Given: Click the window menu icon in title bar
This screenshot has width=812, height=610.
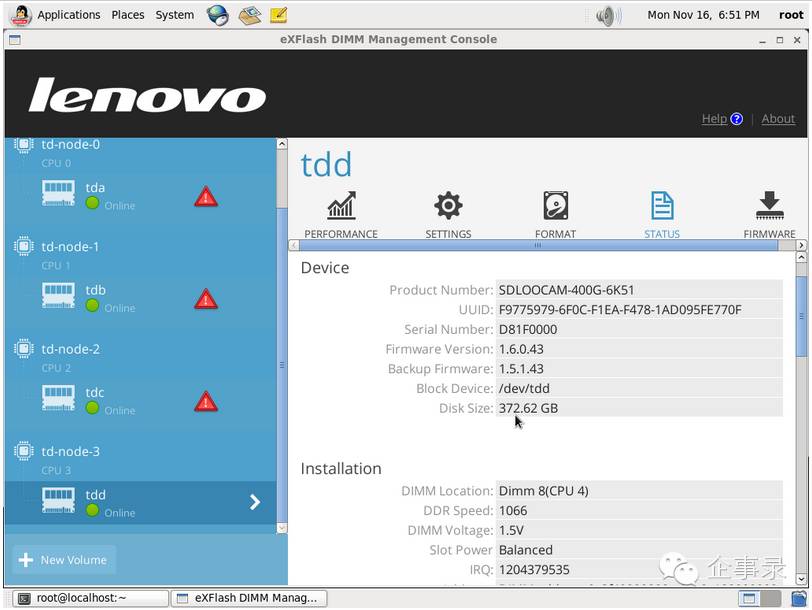Looking at the screenshot, I should coord(14,40).
